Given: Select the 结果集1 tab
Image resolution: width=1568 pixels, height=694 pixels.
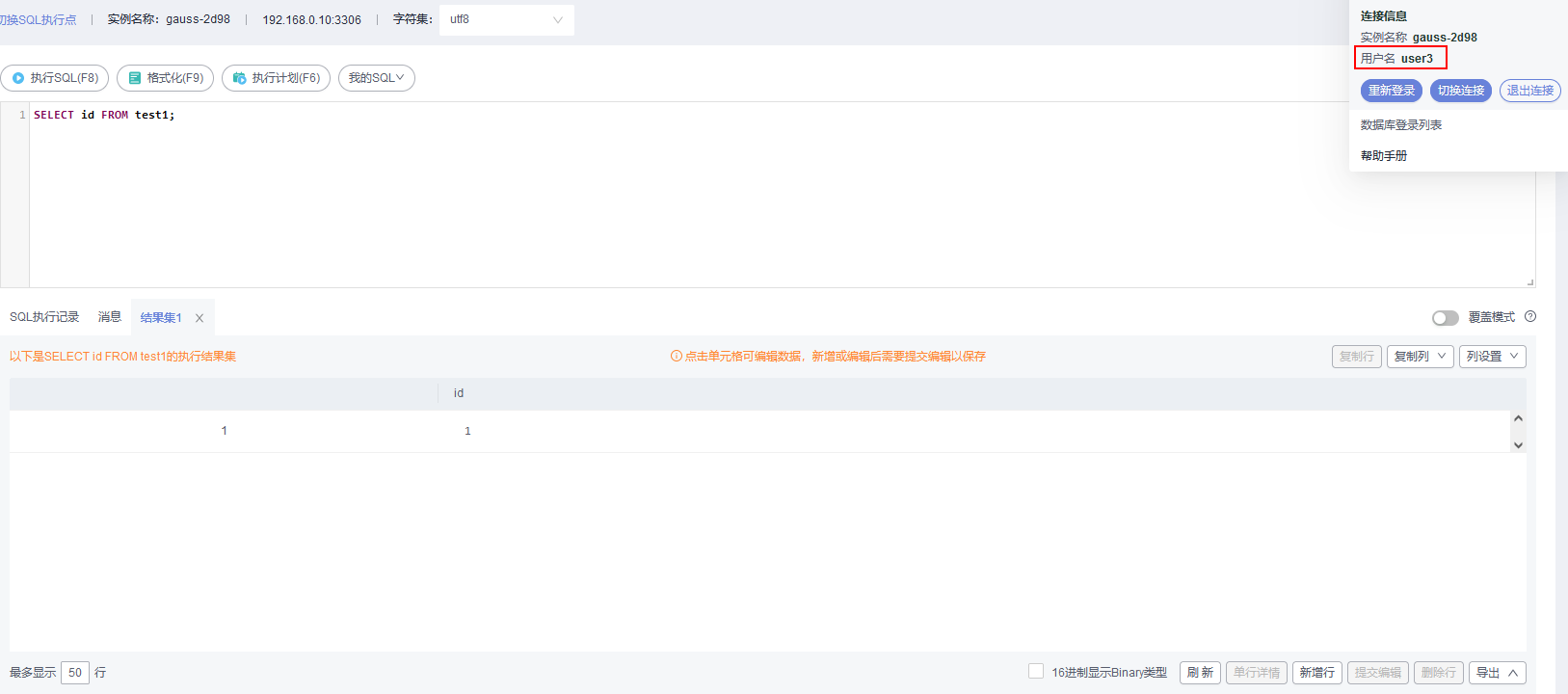Looking at the screenshot, I should [161, 318].
